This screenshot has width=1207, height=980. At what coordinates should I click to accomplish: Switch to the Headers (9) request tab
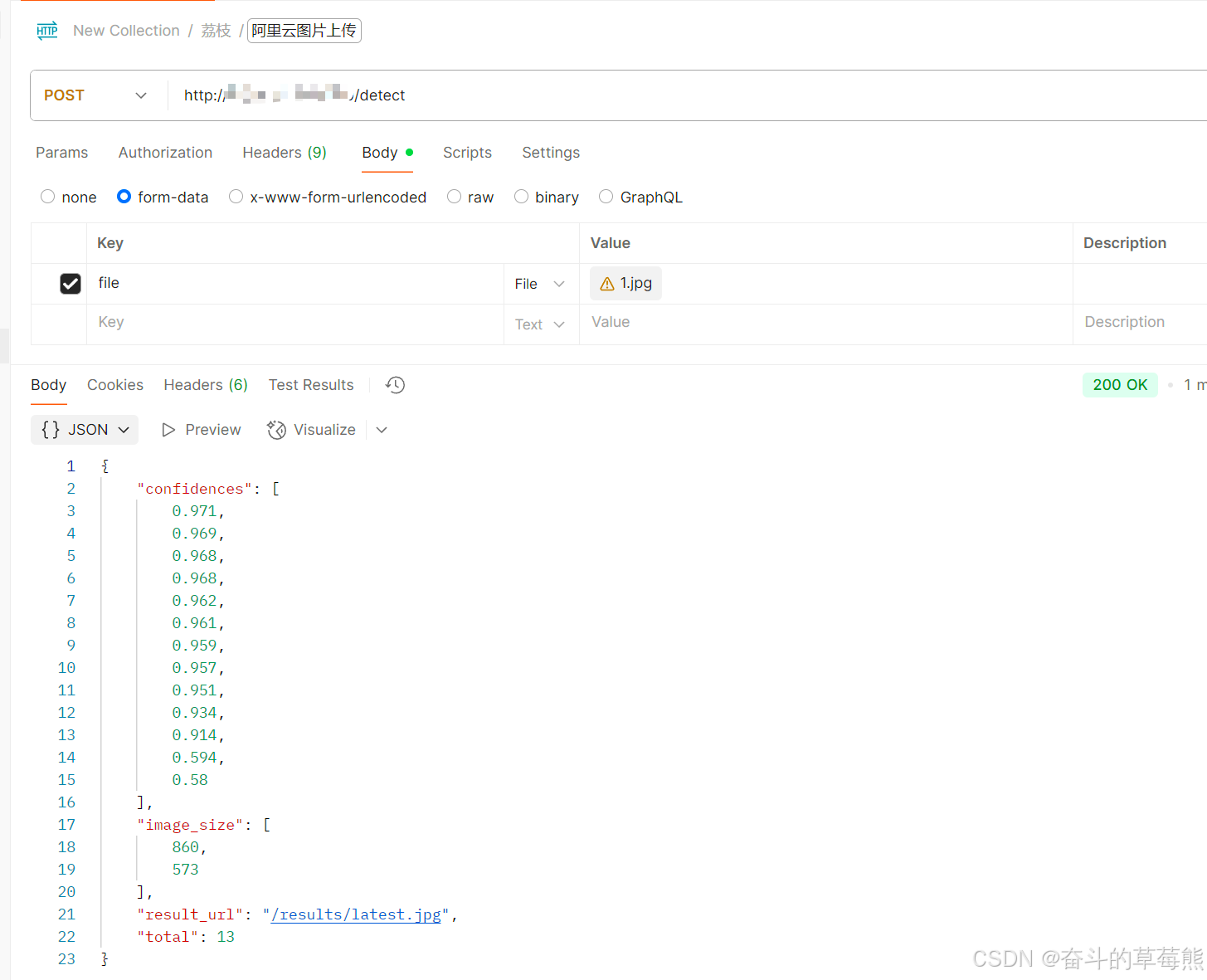[284, 152]
